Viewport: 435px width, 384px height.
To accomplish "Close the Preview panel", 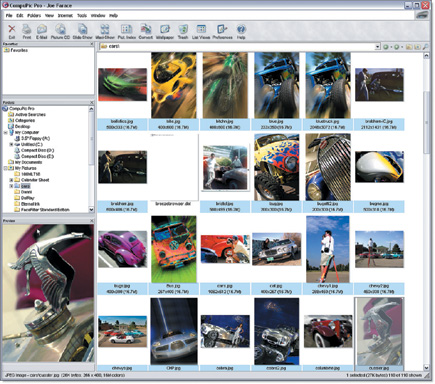I will click(x=92, y=221).
